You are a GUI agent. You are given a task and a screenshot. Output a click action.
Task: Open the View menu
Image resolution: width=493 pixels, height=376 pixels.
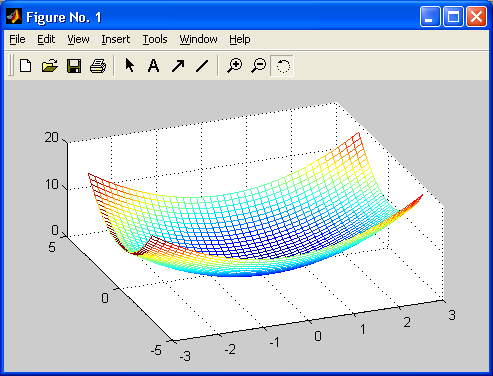click(78, 39)
